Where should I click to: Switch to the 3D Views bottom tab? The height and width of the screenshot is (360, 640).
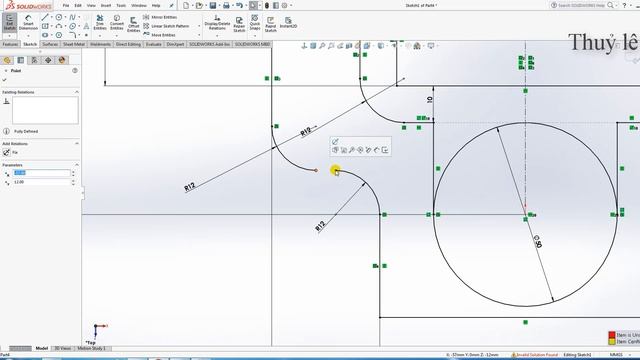click(62, 348)
